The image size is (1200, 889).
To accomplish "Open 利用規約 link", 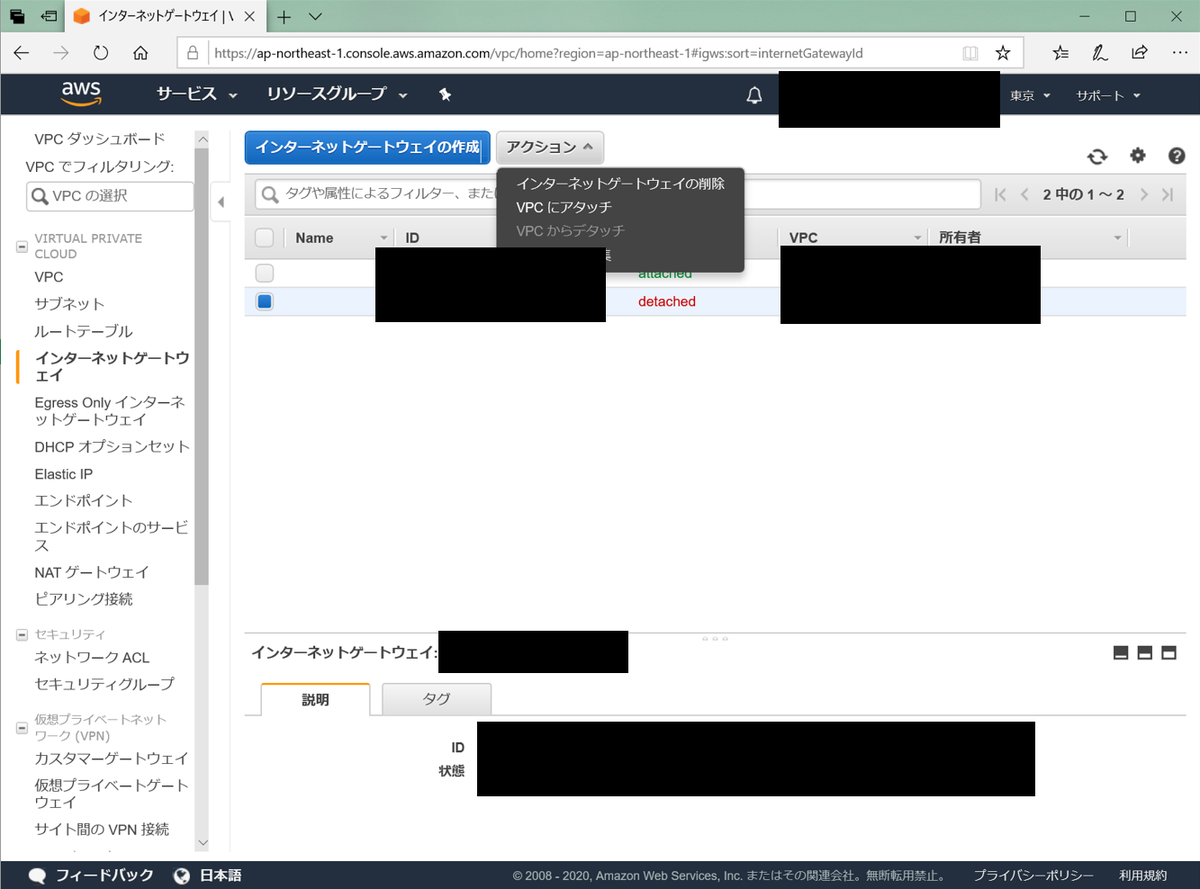I will (x=1143, y=876).
